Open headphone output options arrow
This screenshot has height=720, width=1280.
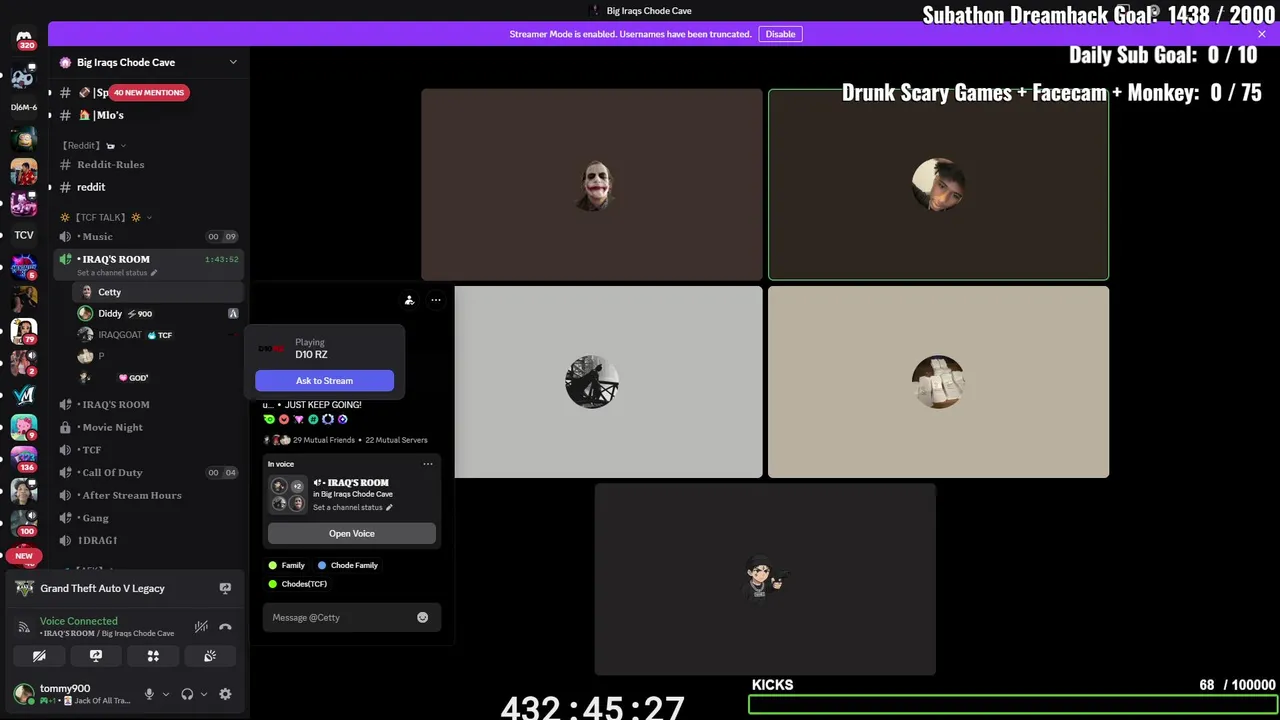(204, 694)
